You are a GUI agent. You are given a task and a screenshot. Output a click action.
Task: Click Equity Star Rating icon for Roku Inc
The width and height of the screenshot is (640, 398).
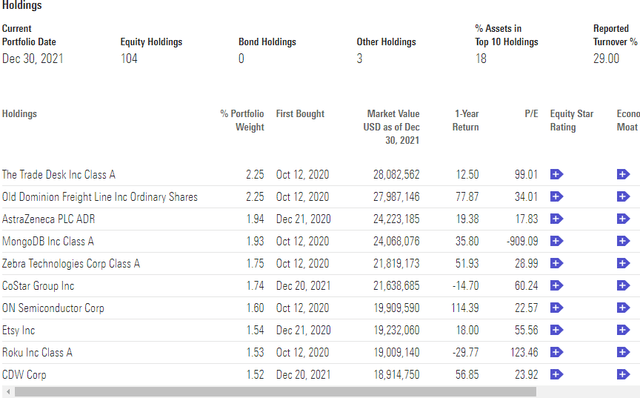[556, 352]
